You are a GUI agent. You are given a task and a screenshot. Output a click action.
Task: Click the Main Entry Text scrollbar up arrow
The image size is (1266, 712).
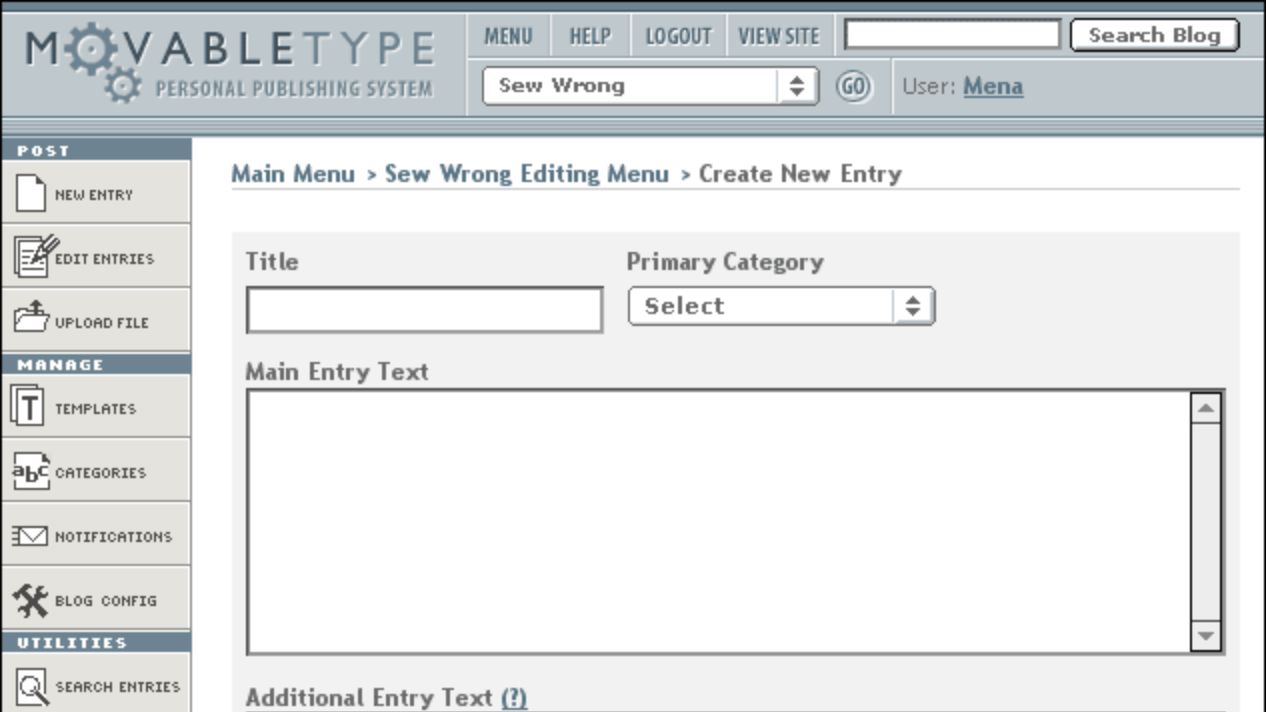(x=1206, y=408)
